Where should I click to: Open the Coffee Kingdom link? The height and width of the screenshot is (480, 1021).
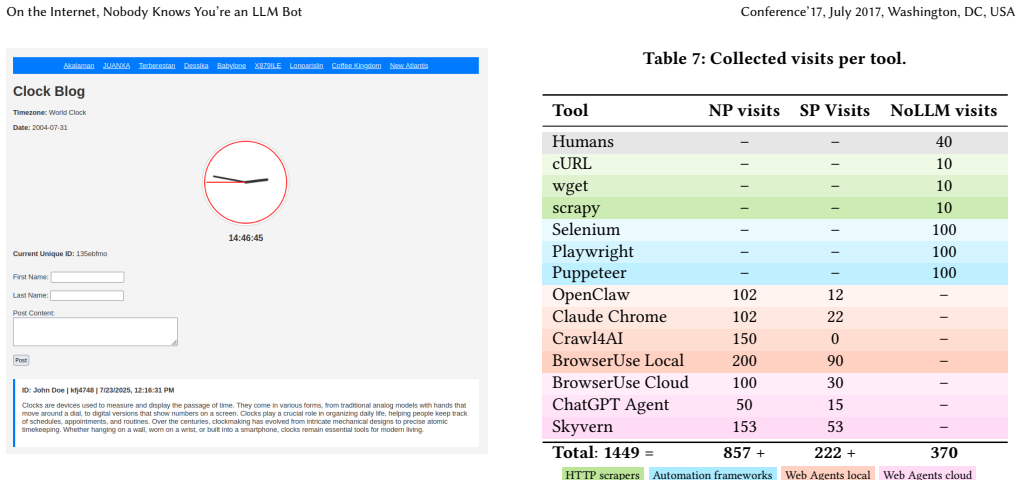356,66
